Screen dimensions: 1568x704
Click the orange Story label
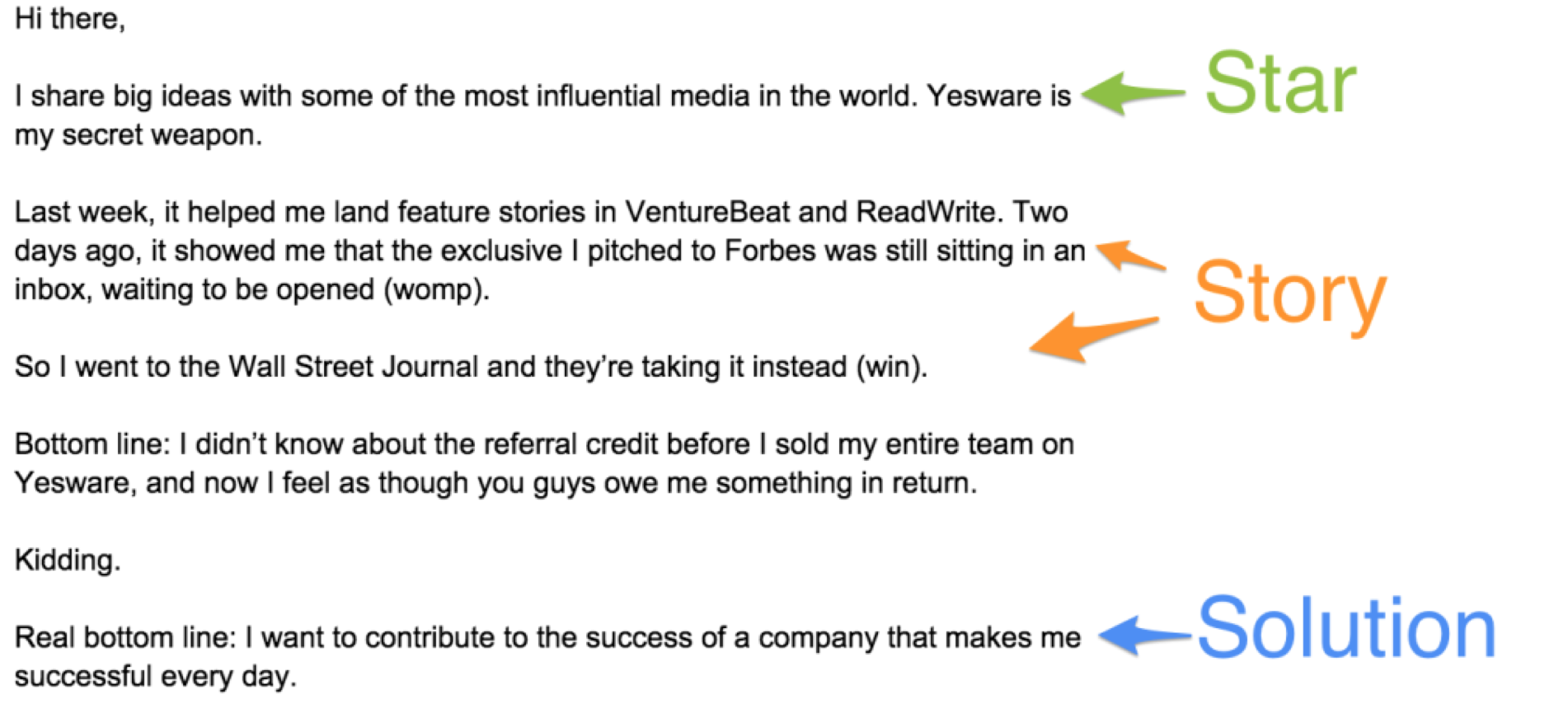tap(1290, 295)
